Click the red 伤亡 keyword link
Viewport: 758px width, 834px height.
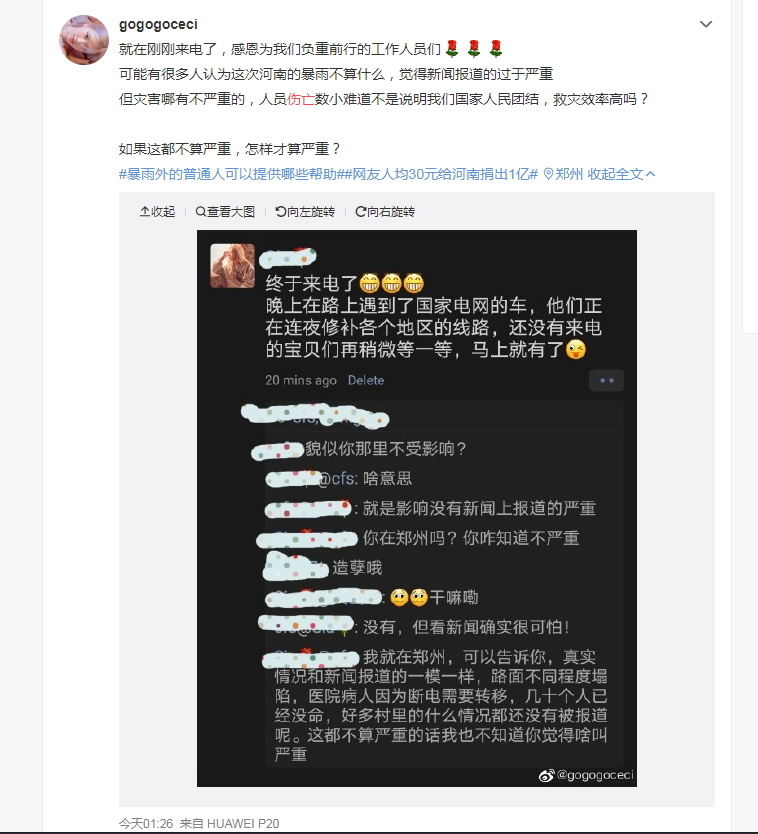[301, 99]
